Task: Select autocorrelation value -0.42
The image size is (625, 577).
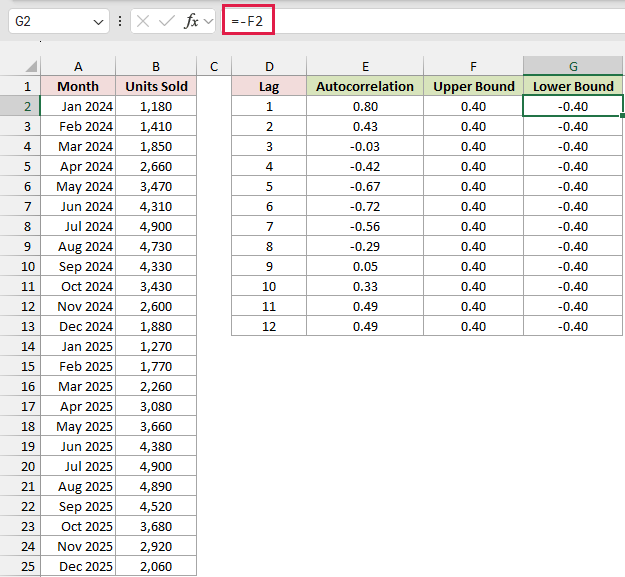Action: tap(365, 166)
